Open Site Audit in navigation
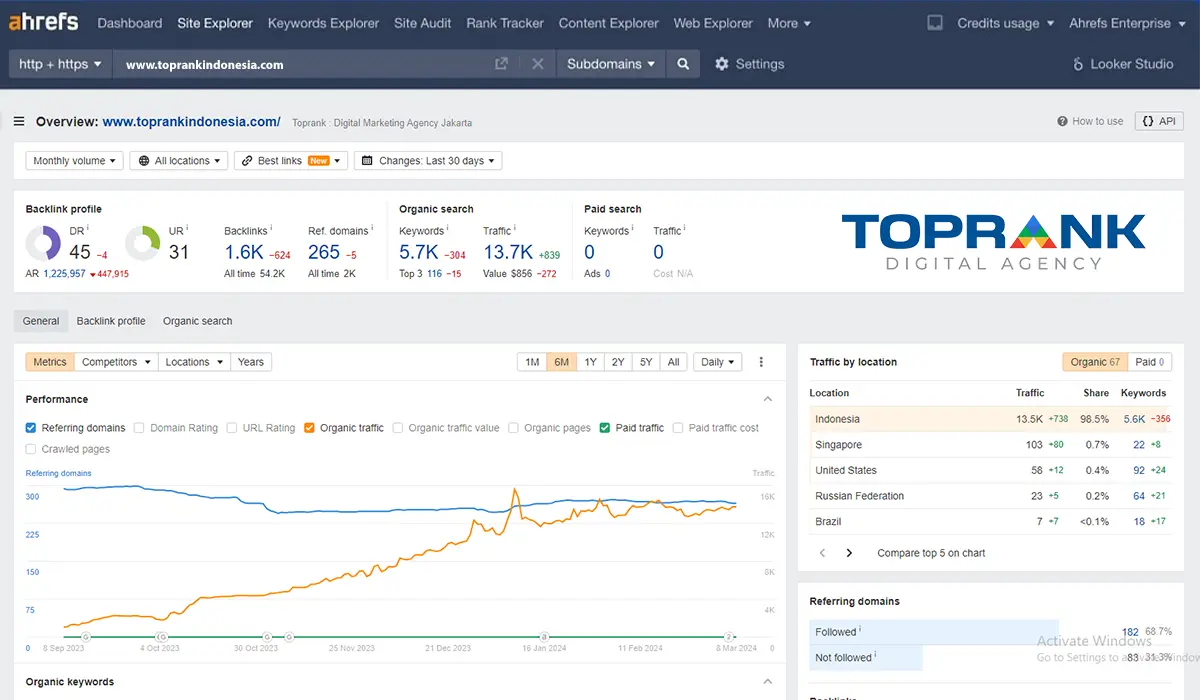The image size is (1200, 700). coord(423,23)
